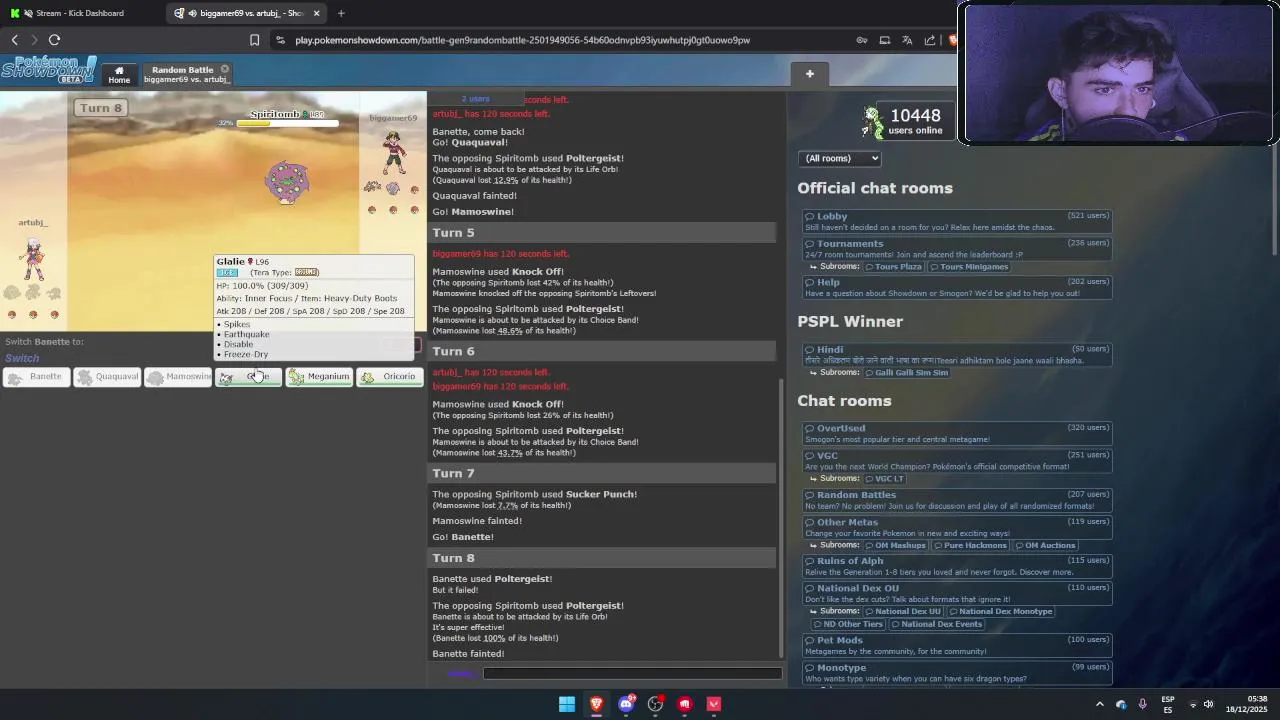
Task: Bookmark this page icon
Action: coord(254,40)
